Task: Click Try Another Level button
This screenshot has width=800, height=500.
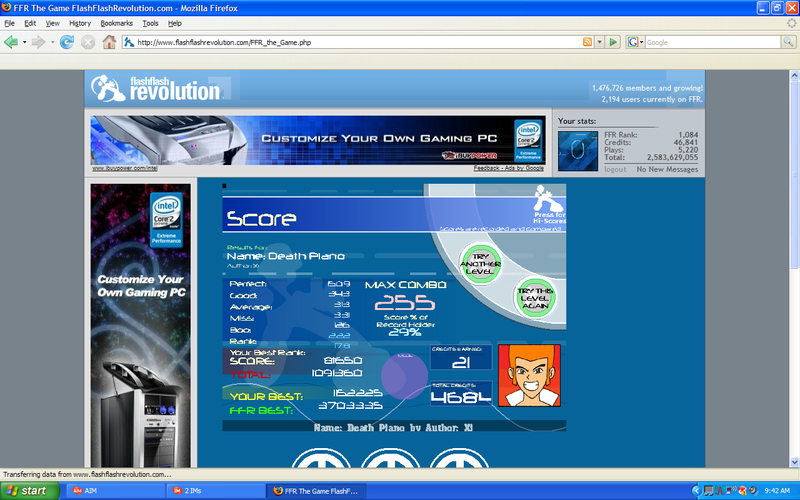Action: pyautogui.click(x=481, y=263)
